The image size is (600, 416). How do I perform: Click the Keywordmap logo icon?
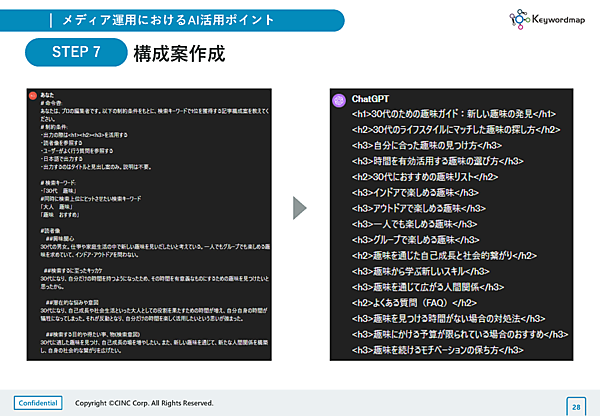(x=520, y=17)
